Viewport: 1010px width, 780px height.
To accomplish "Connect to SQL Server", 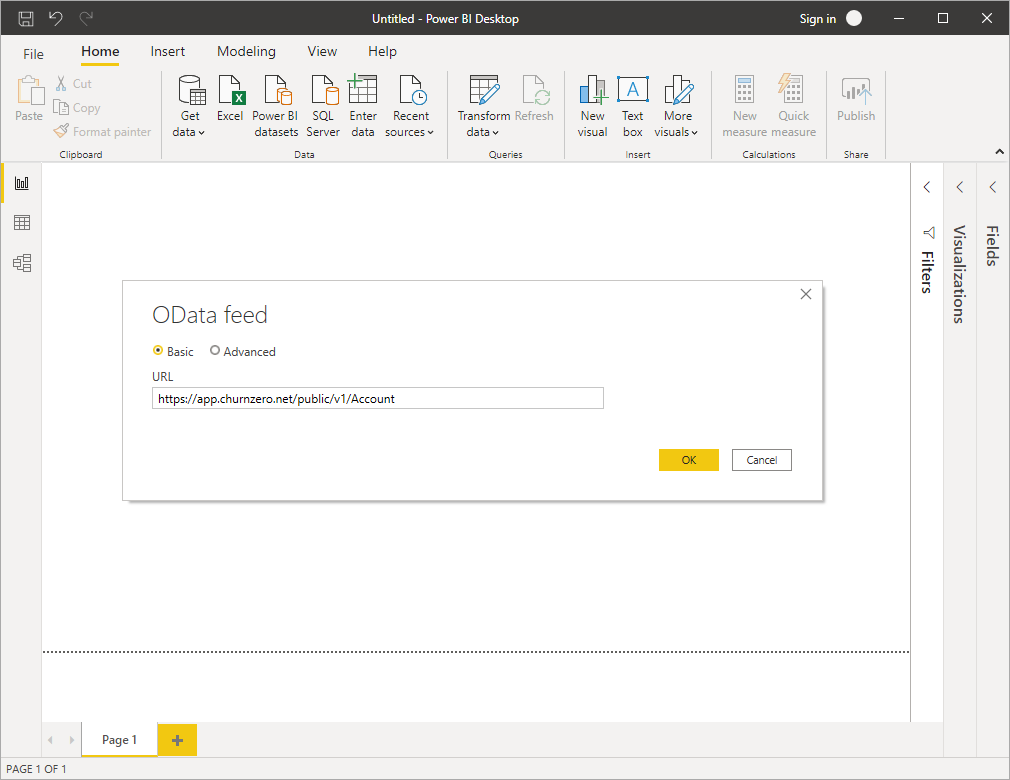I will tap(323, 106).
